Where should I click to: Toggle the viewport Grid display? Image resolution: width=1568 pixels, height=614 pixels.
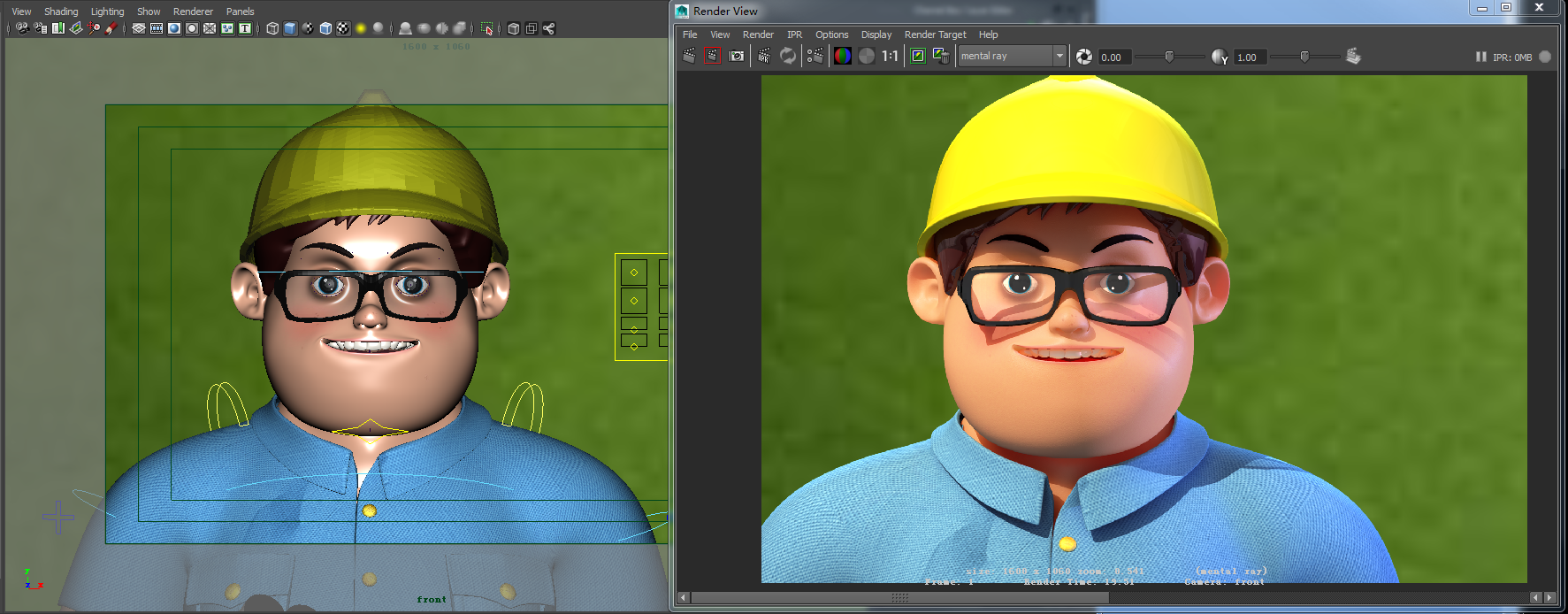[x=139, y=28]
